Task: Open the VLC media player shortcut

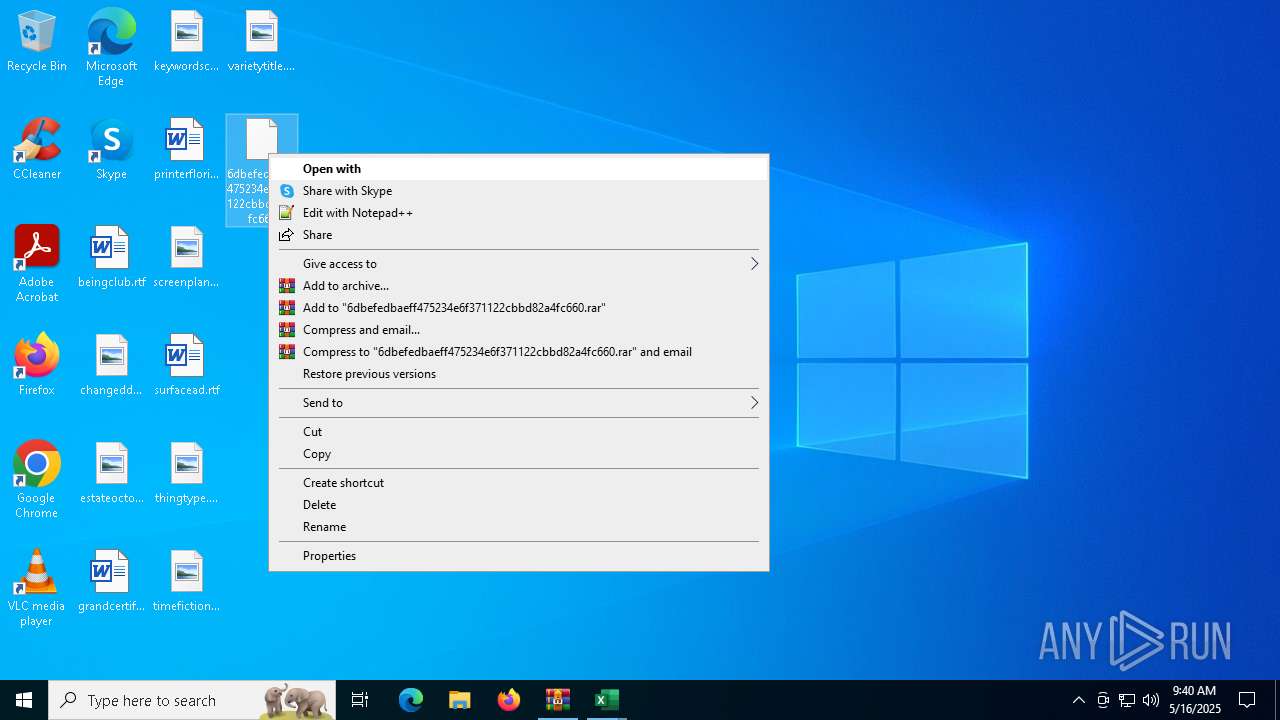Action: [x=37, y=588]
